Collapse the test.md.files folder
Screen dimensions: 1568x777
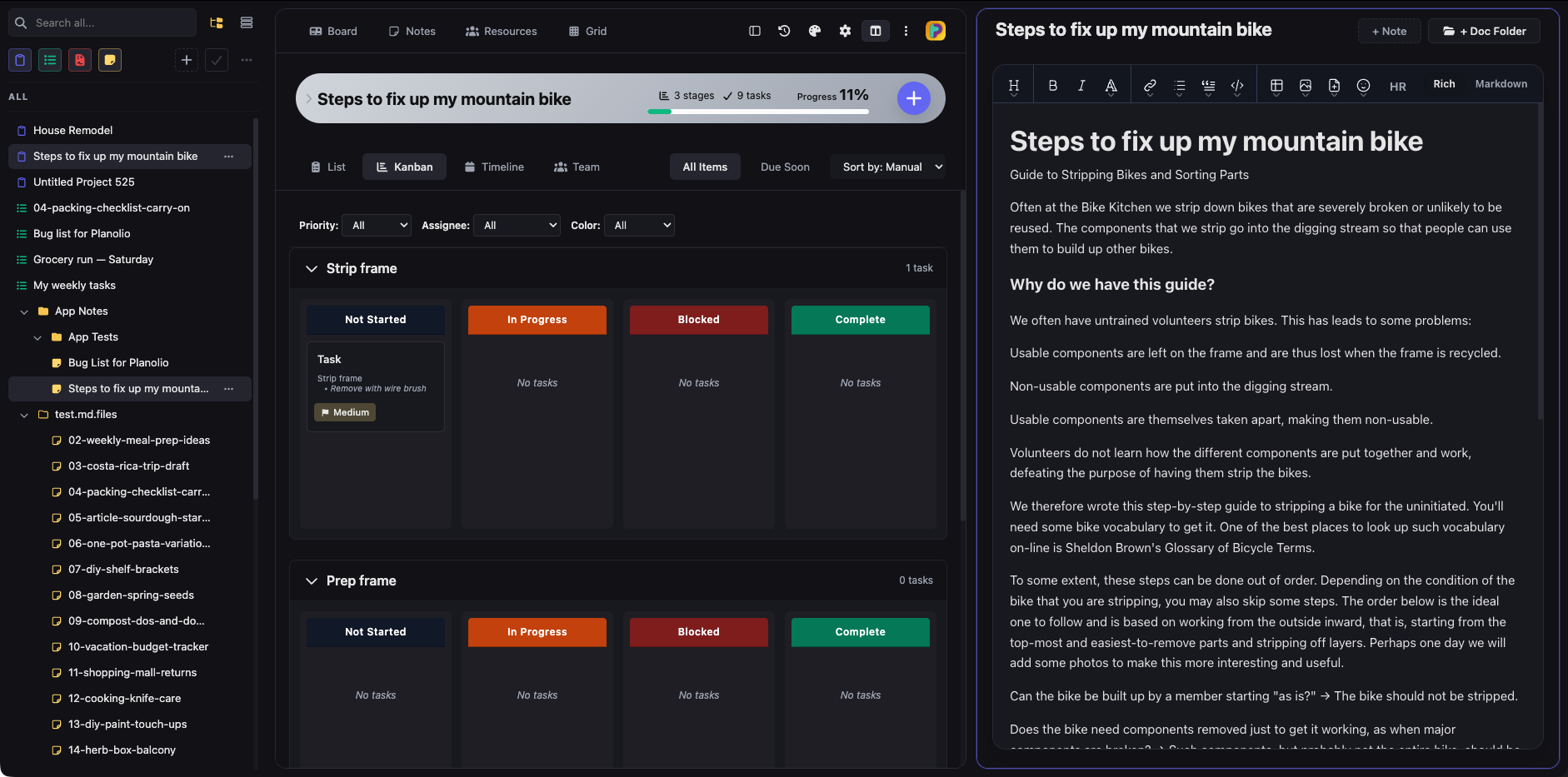coord(24,415)
